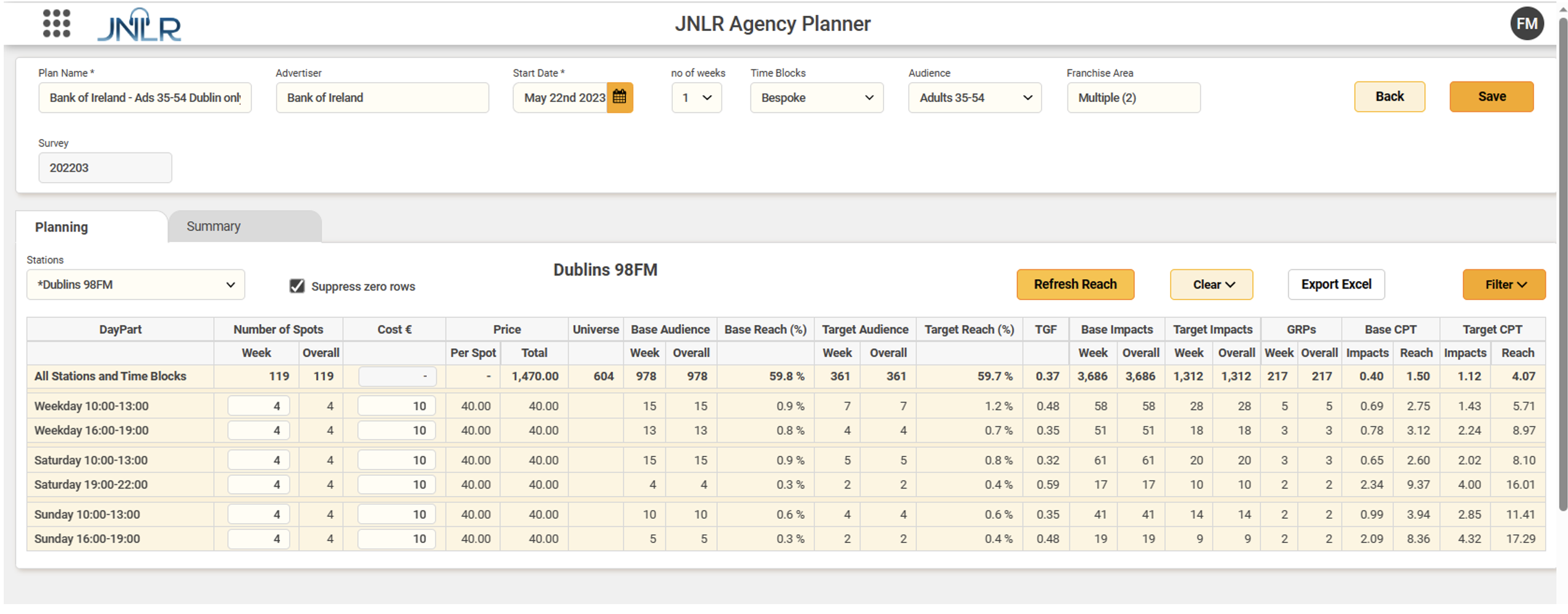Click the Back button
The image size is (1568, 614).
tap(1389, 96)
